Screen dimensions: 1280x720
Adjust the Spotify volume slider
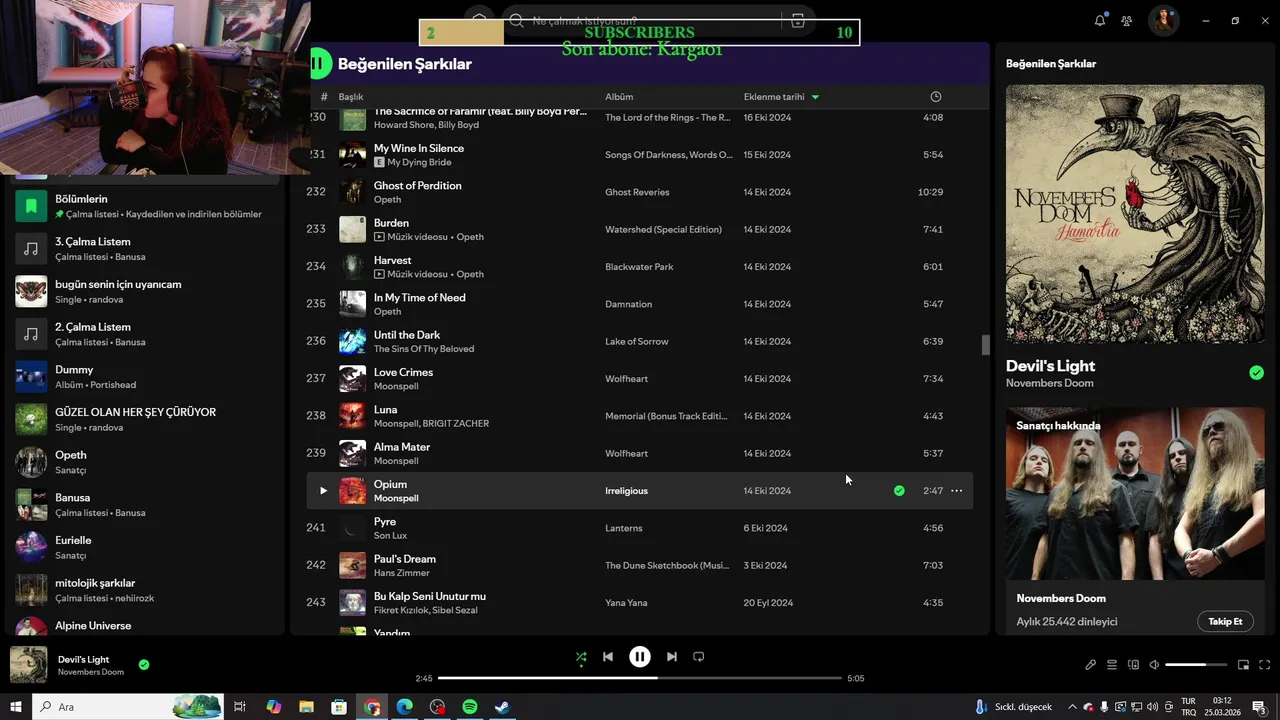pyautogui.click(x=1196, y=665)
